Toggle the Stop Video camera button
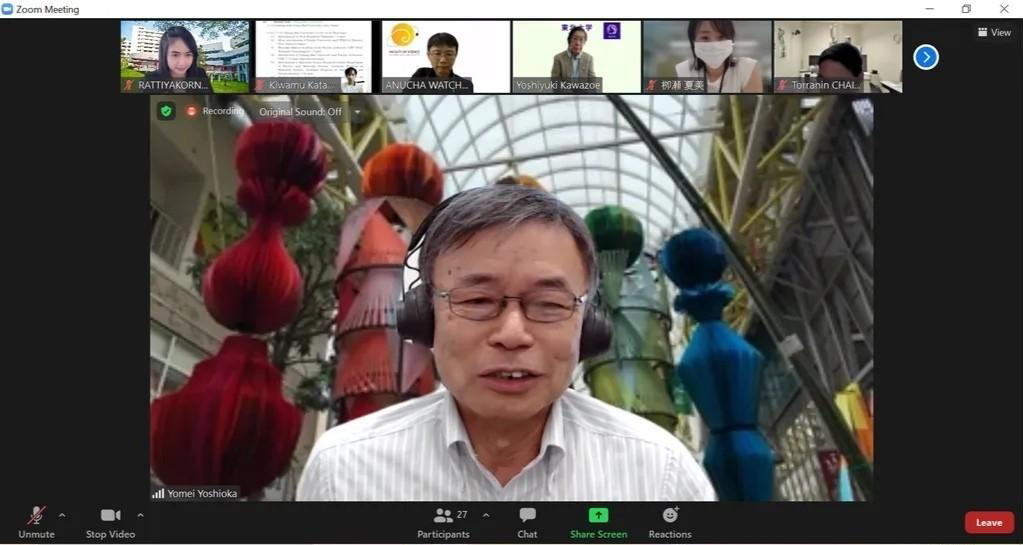This screenshot has height=545, width=1023. point(110,515)
